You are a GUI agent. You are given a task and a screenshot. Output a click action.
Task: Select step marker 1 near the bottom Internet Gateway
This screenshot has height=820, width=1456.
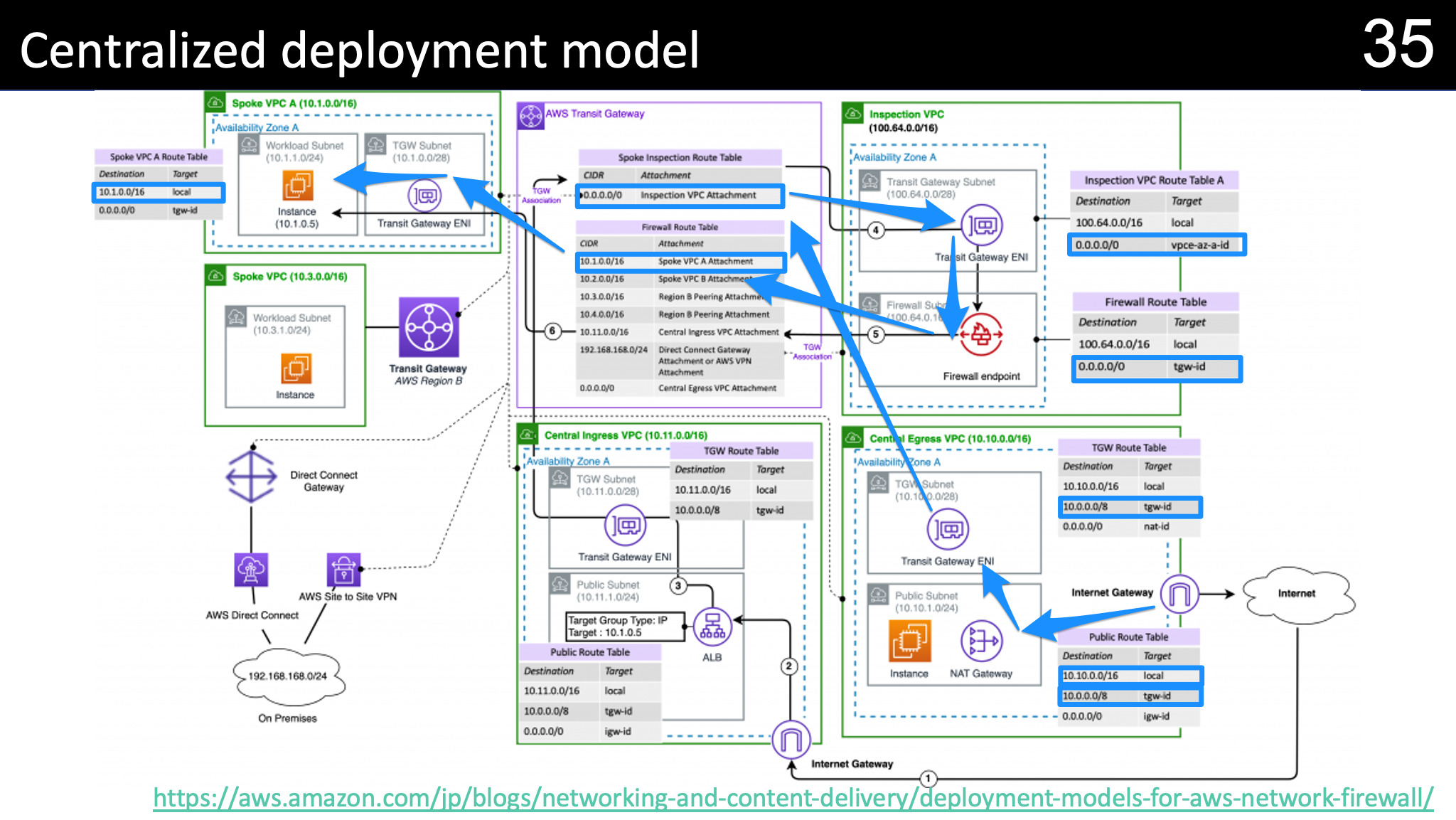coord(928,779)
